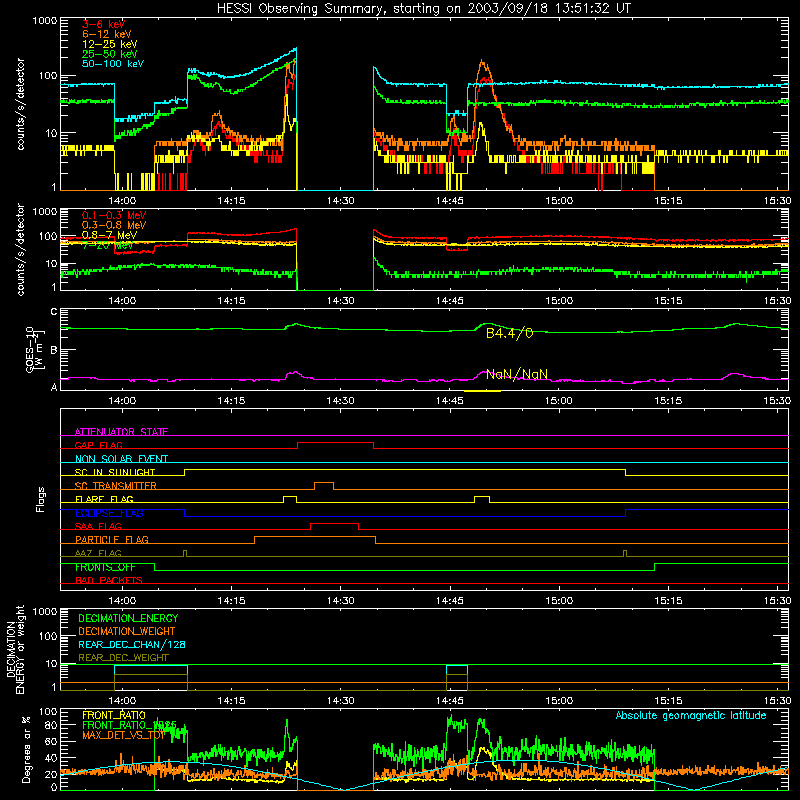Select the cyan 50-100 keV legend label
The width and height of the screenshot is (800, 800).
pos(112,63)
